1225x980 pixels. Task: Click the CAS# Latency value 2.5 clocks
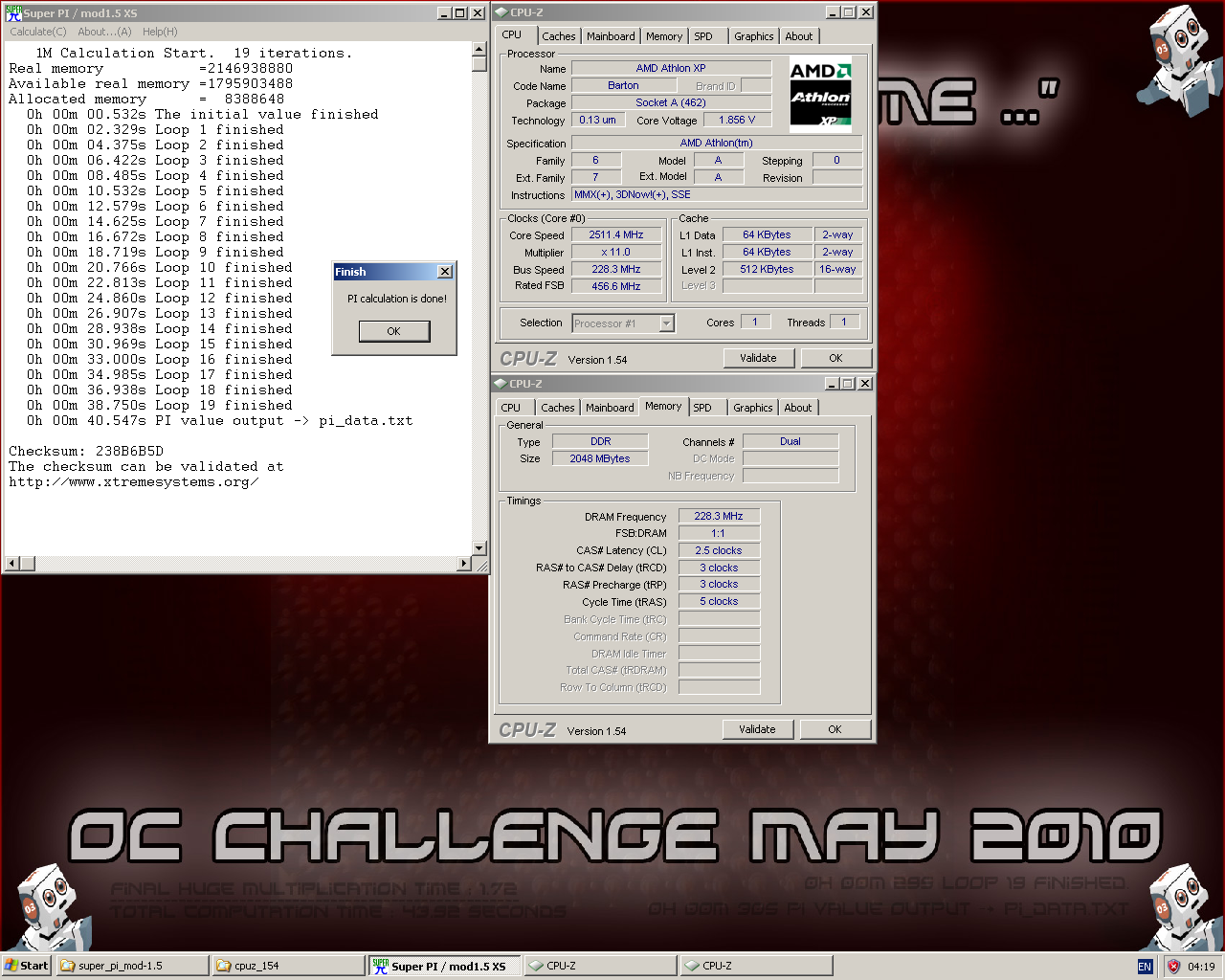pos(719,550)
